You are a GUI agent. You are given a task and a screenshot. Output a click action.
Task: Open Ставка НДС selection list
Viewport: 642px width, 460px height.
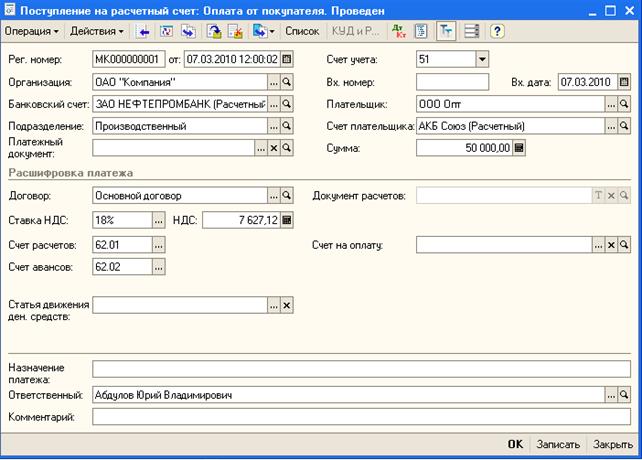pyautogui.click(x=158, y=220)
